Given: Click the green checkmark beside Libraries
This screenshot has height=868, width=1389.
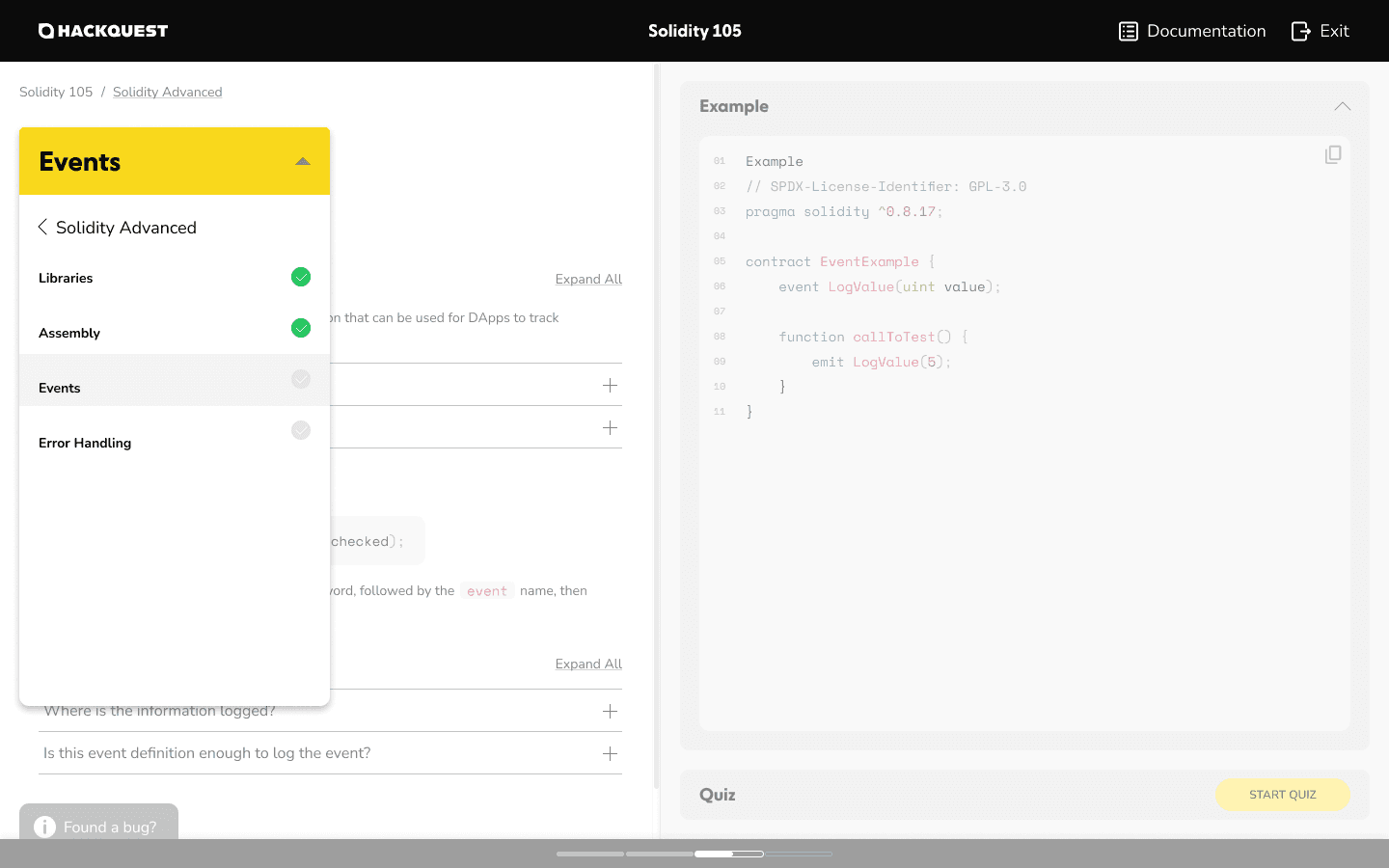Looking at the screenshot, I should (x=301, y=277).
